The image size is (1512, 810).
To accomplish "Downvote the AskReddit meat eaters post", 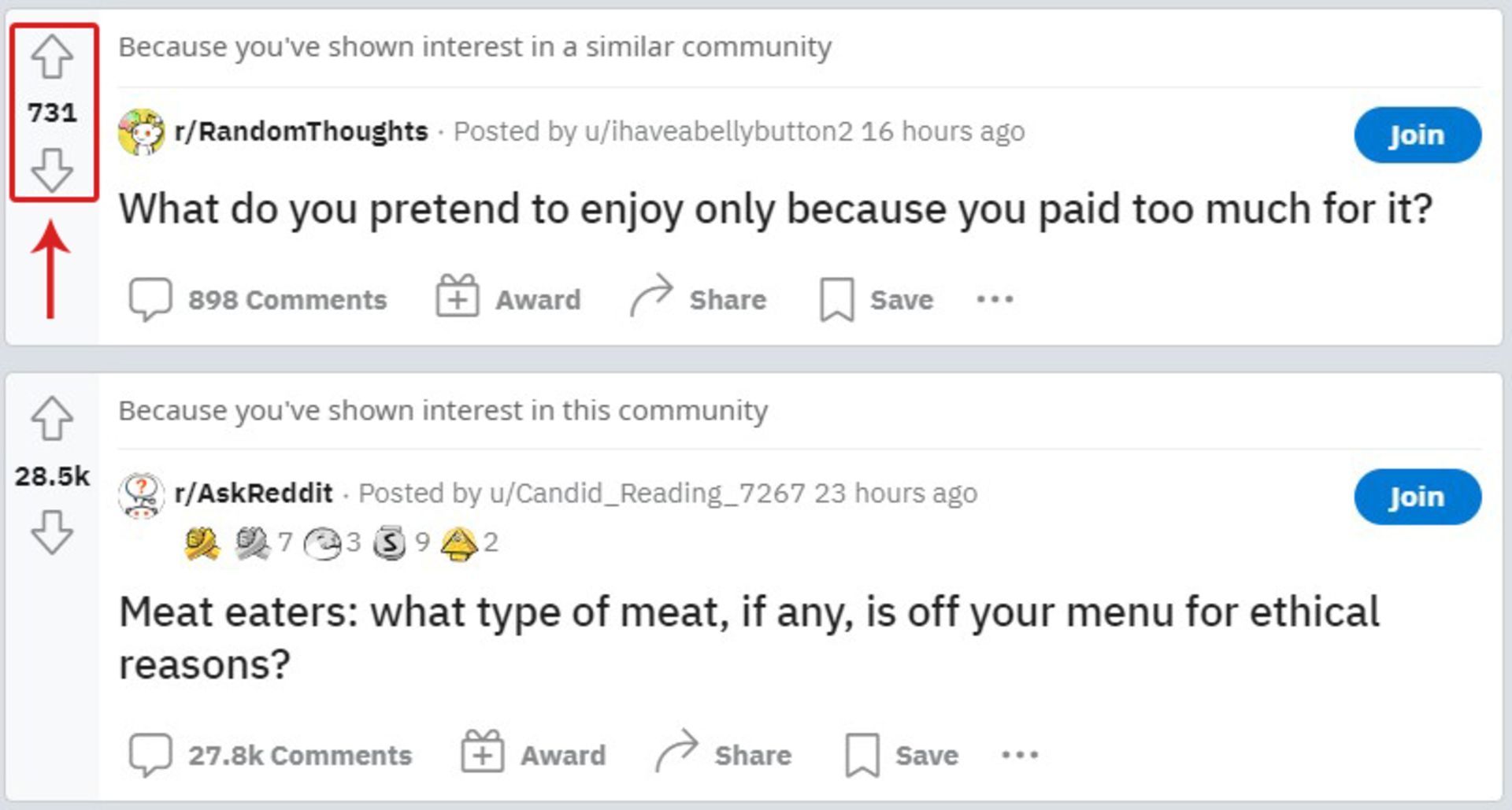I will [52, 532].
